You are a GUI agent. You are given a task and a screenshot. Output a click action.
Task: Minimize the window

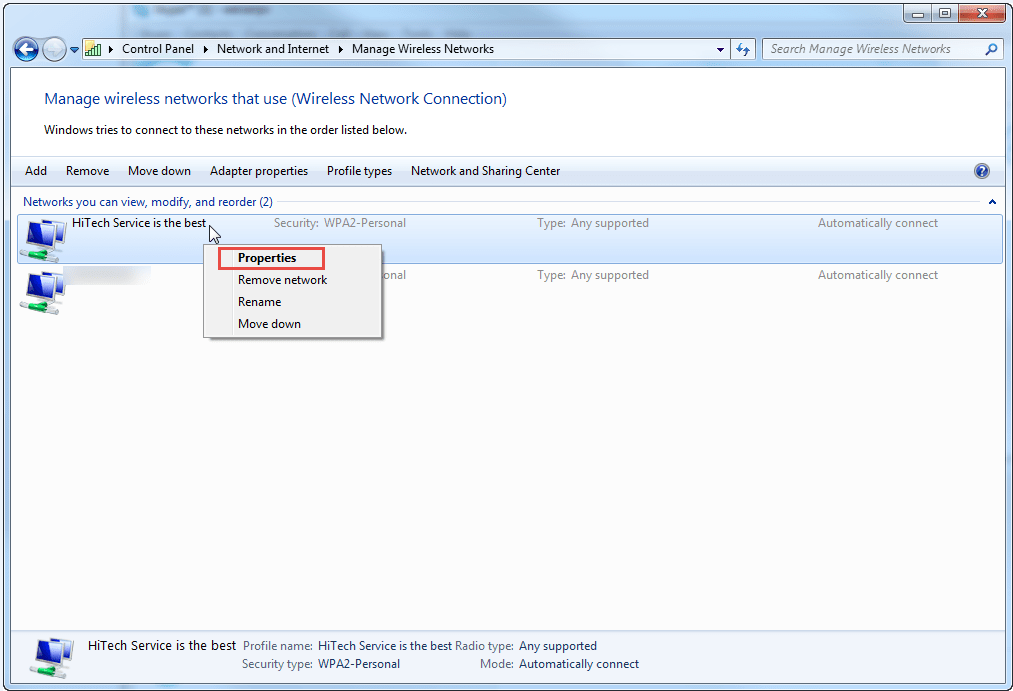coord(917,14)
